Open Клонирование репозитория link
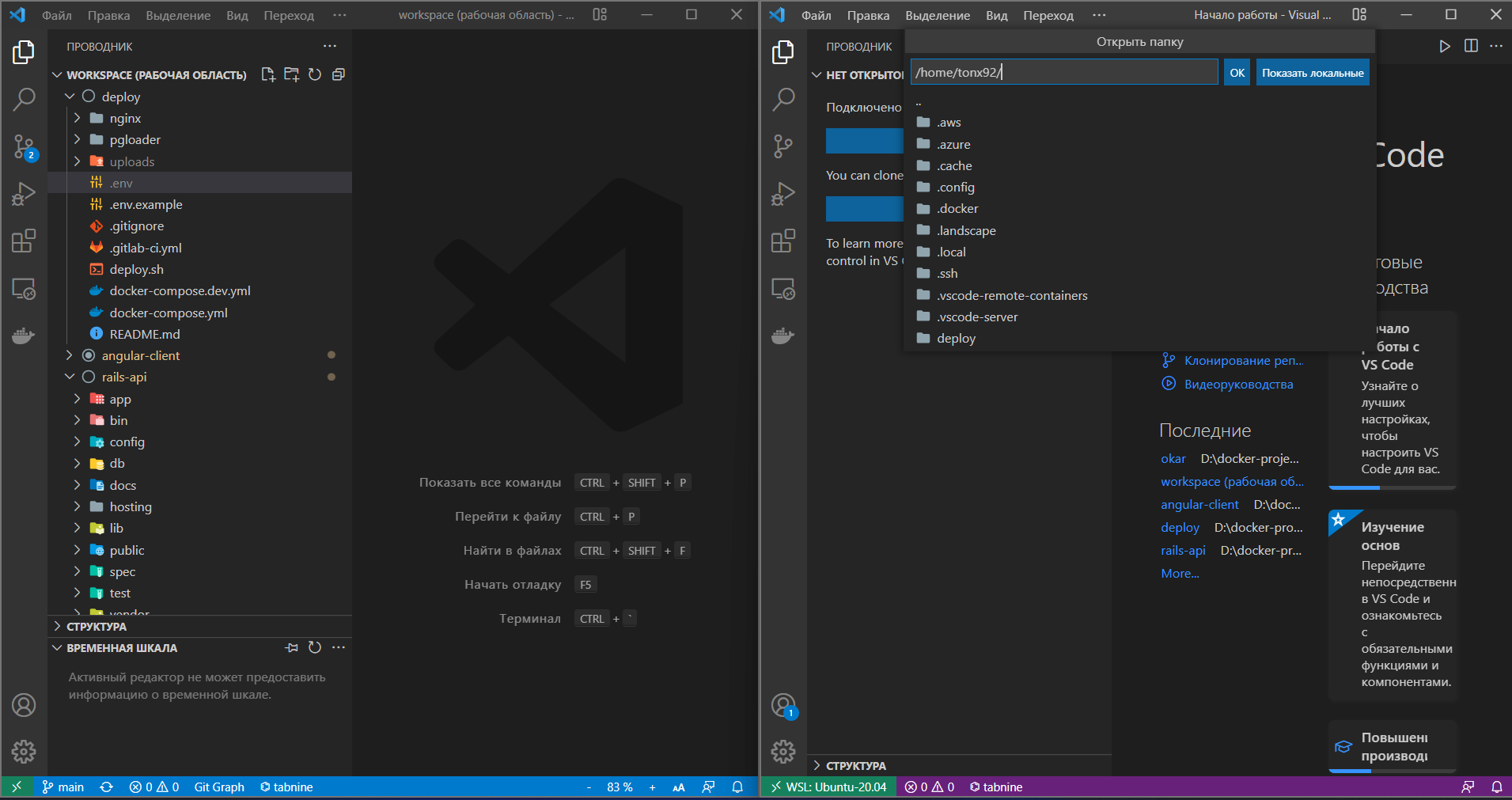Viewport: 1512px width, 800px height. click(x=1244, y=360)
